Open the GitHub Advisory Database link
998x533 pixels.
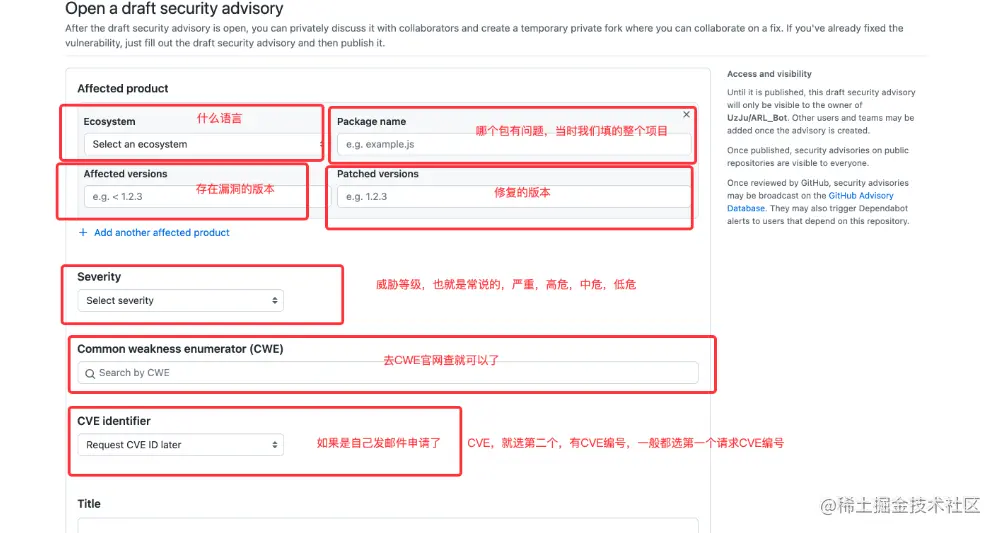(810, 202)
